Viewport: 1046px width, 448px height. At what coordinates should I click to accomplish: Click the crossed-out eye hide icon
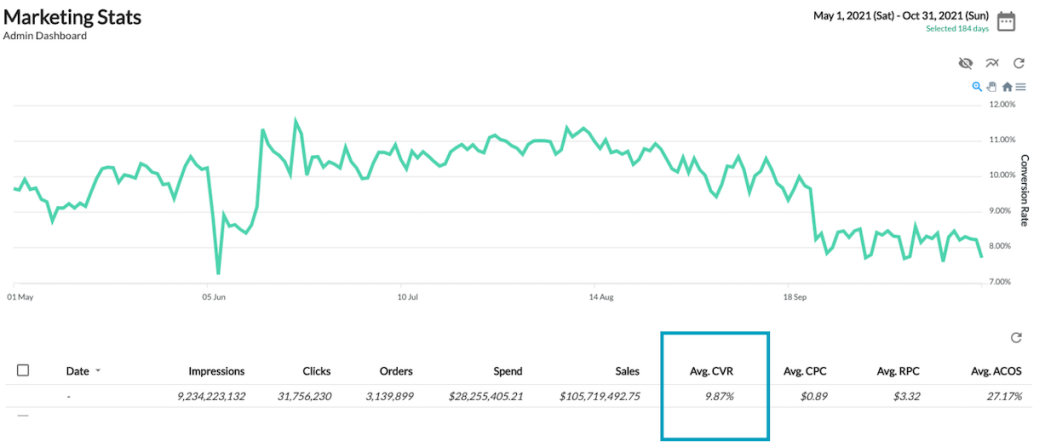pyautogui.click(x=965, y=63)
